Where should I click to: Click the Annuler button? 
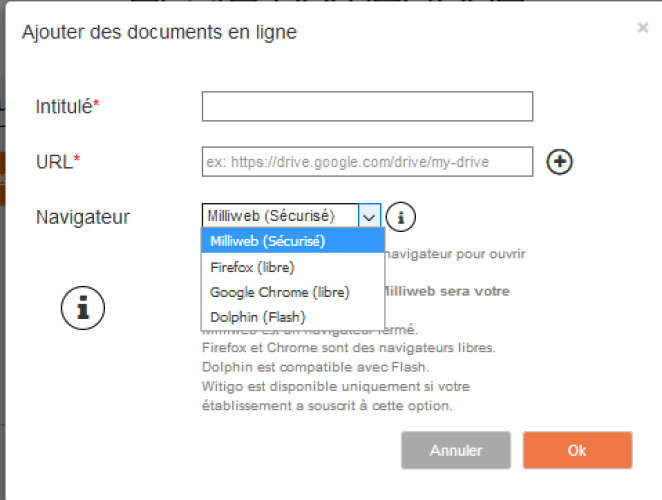(x=456, y=450)
